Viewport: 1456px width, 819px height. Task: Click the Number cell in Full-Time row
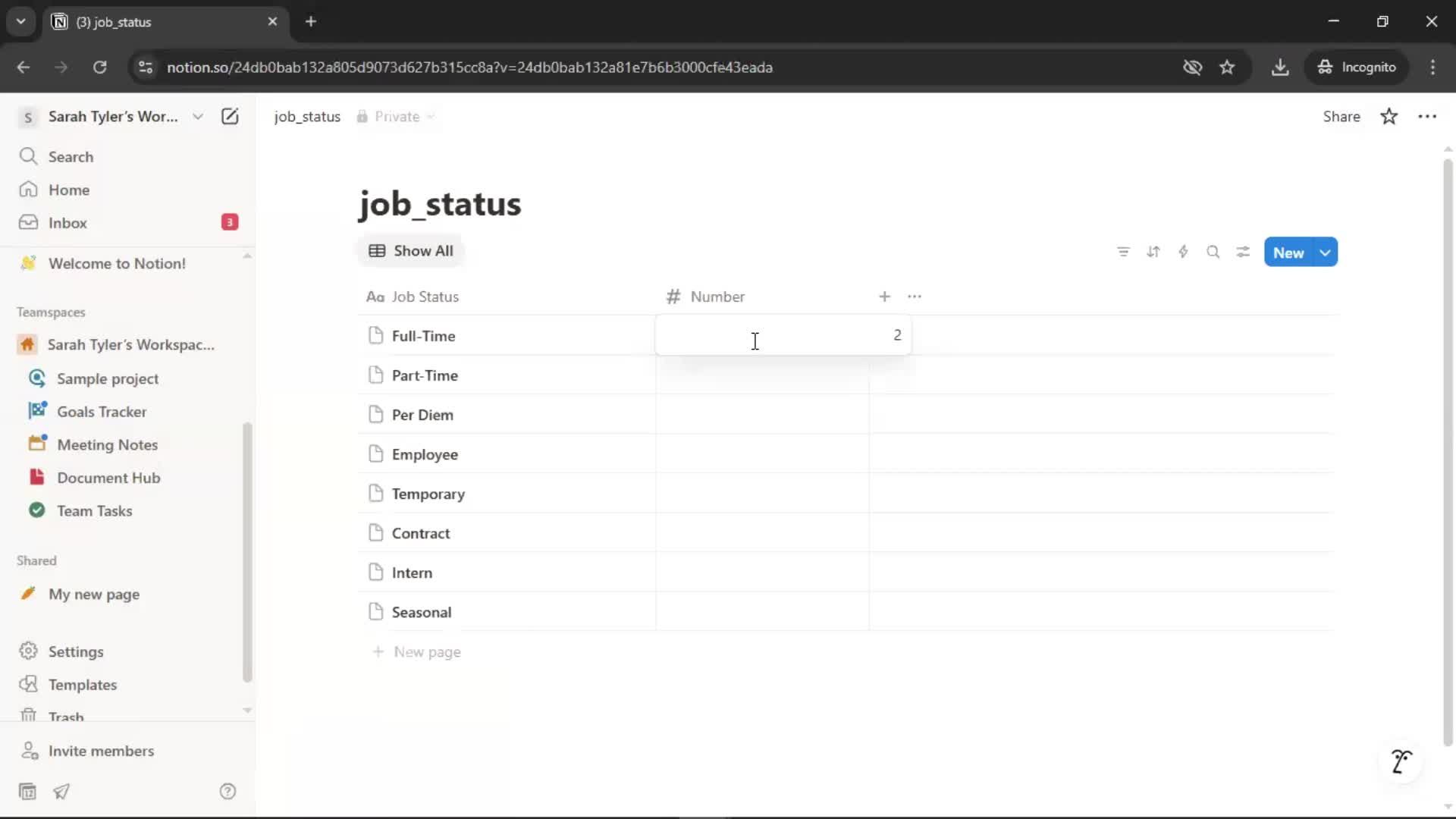tap(783, 335)
